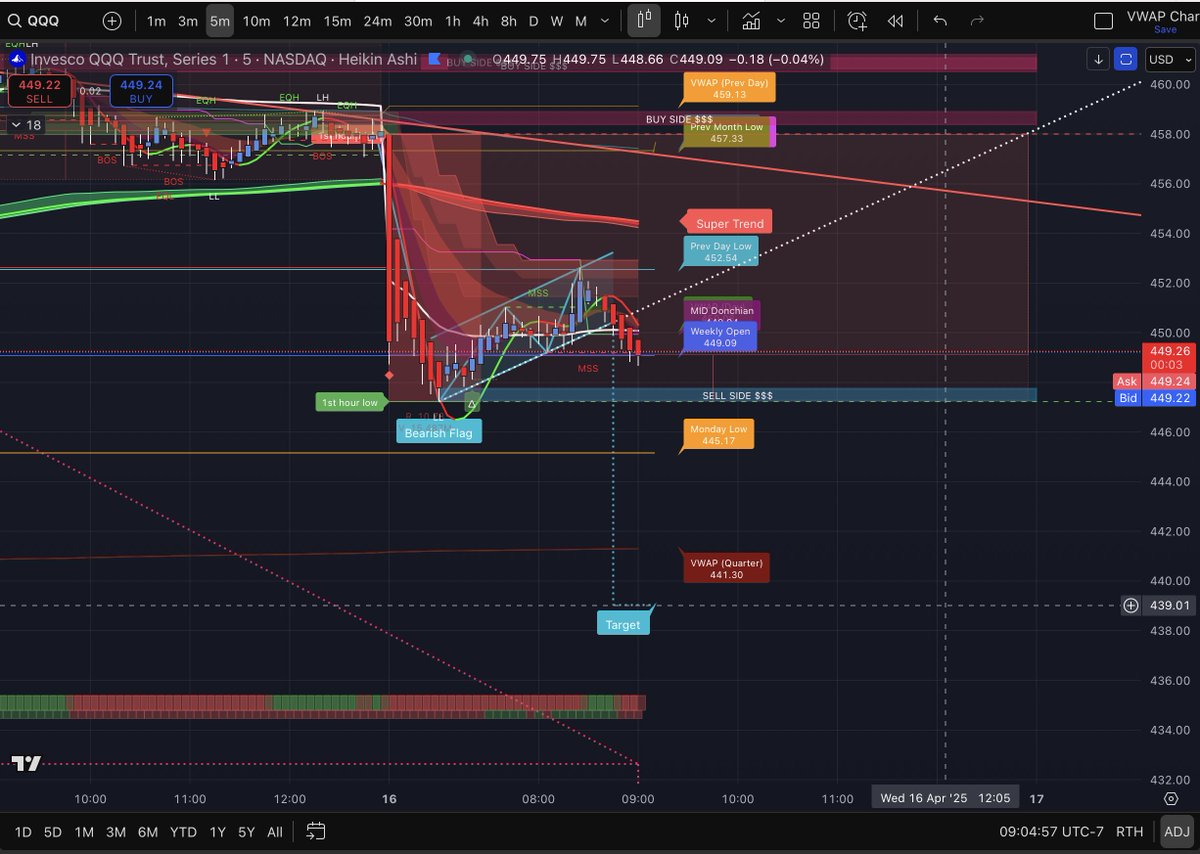The image size is (1200, 854).
Task: Select the 10m timeframe
Action: (x=256, y=21)
